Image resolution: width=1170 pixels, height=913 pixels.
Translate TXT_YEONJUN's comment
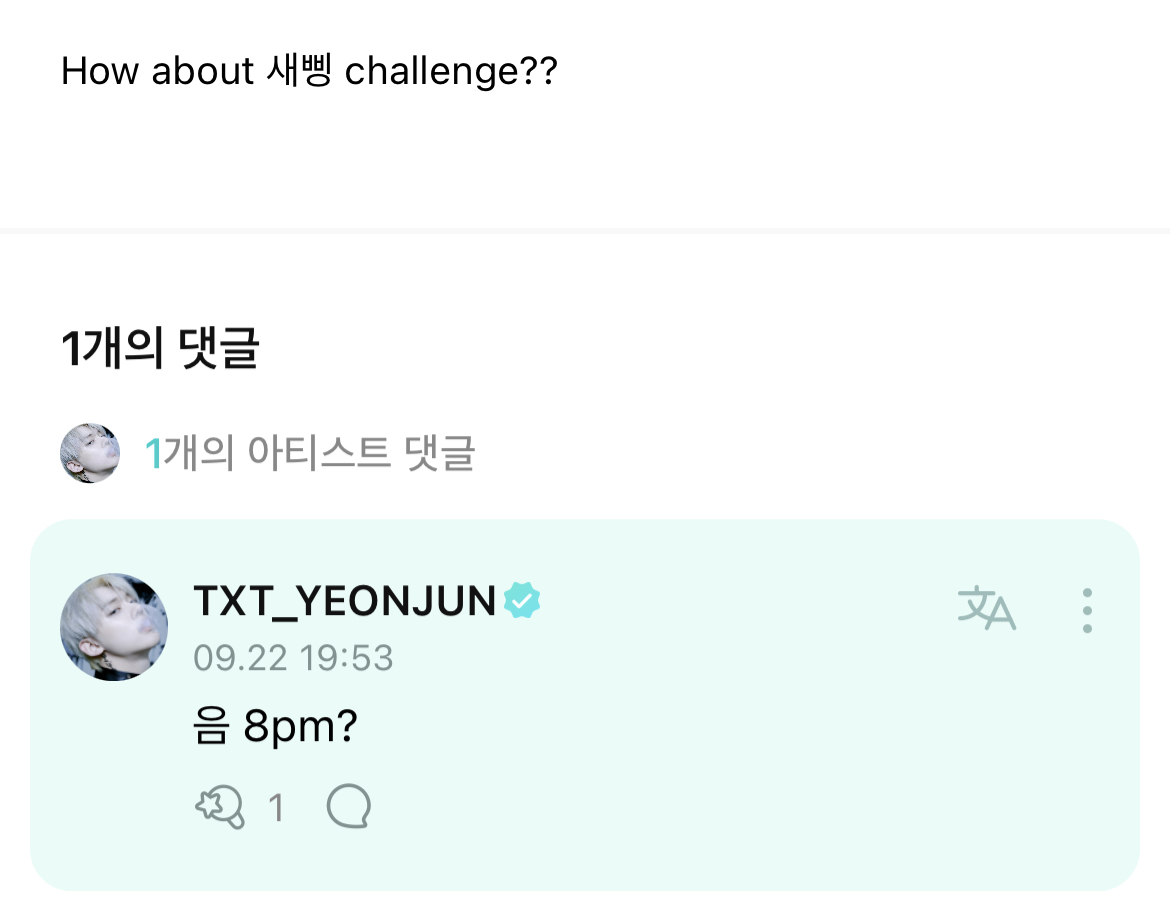pos(986,608)
